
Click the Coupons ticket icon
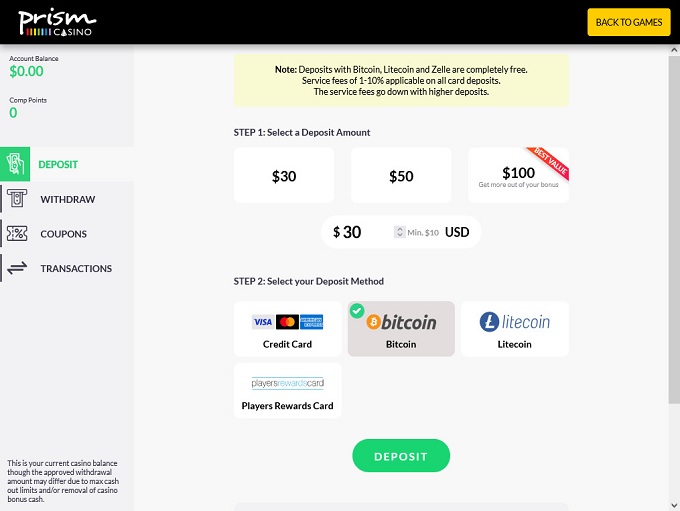pyautogui.click(x=16, y=234)
